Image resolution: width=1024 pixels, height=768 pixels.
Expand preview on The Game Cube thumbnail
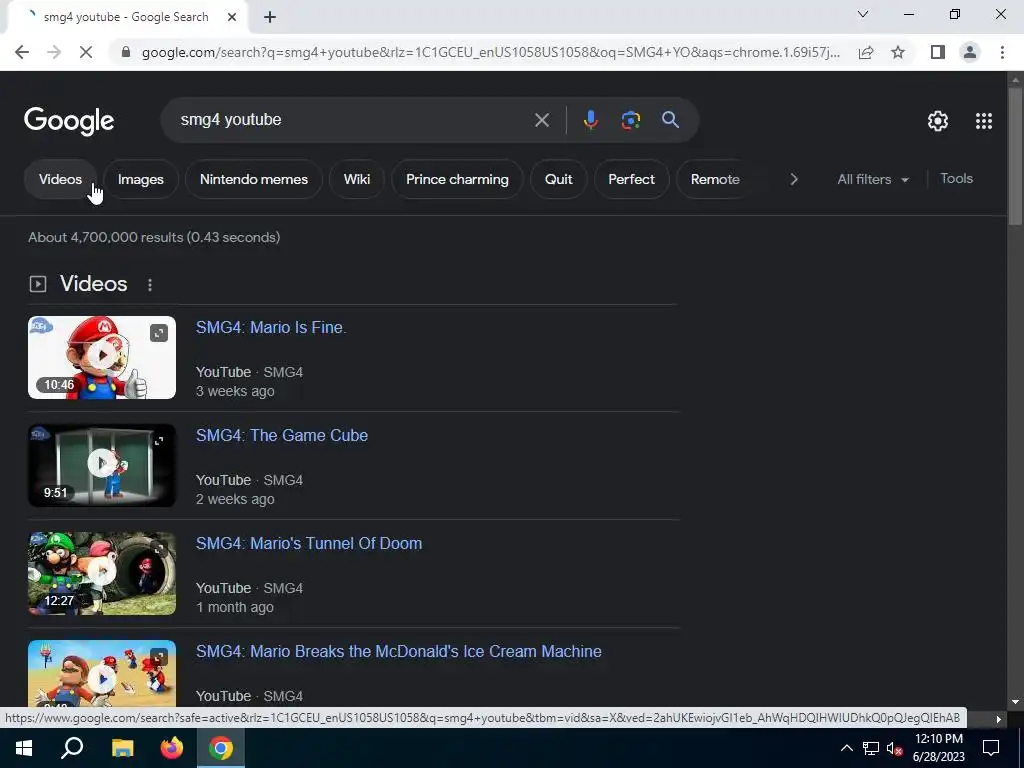point(159,441)
